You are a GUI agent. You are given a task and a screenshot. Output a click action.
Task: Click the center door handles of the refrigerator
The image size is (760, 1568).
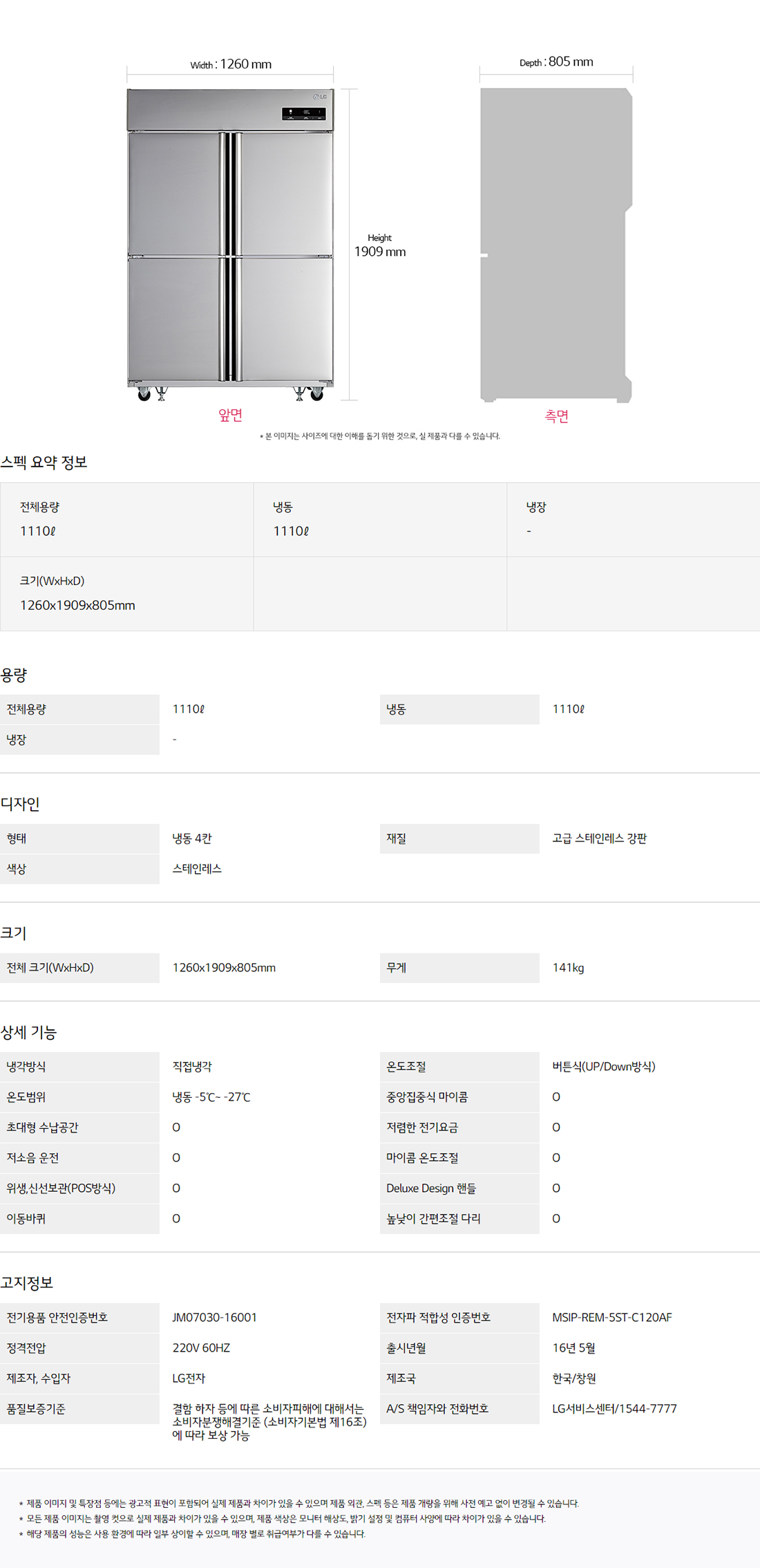coord(231,256)
